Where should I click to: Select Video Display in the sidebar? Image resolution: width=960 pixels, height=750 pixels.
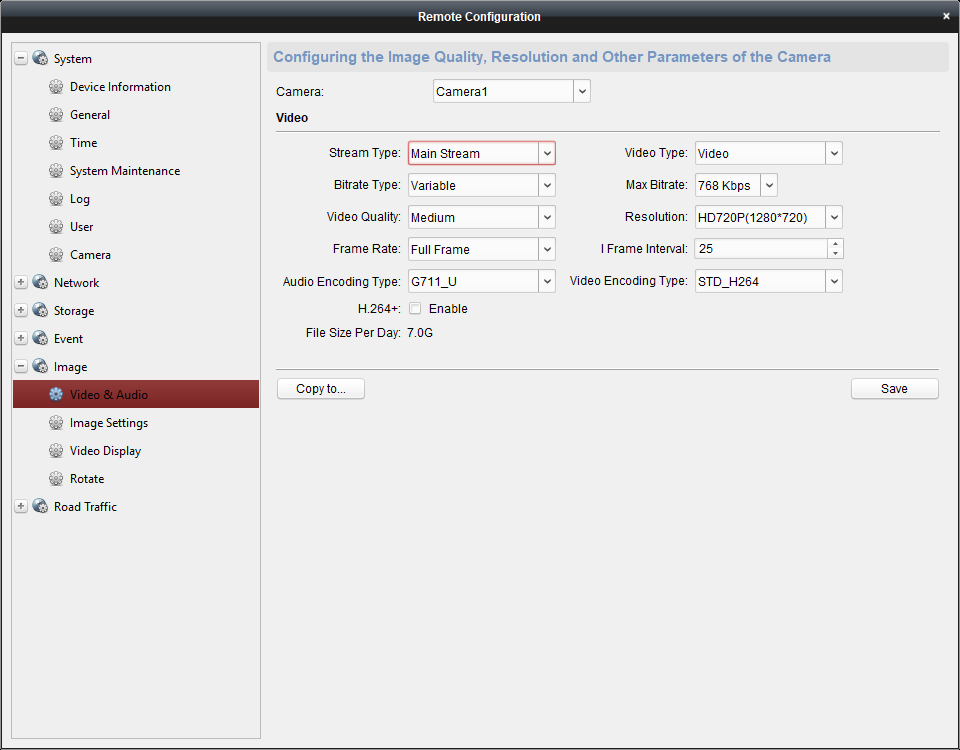[x=105, y=451]
